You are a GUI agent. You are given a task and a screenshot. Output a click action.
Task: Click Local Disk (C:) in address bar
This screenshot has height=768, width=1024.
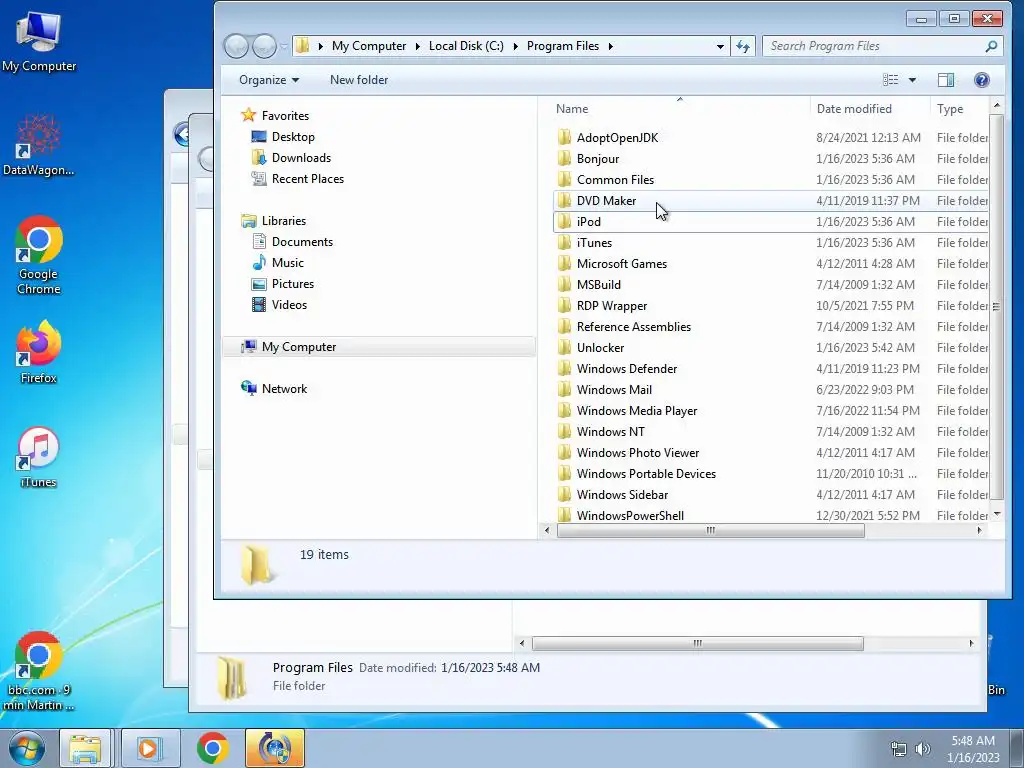(466, 46)
